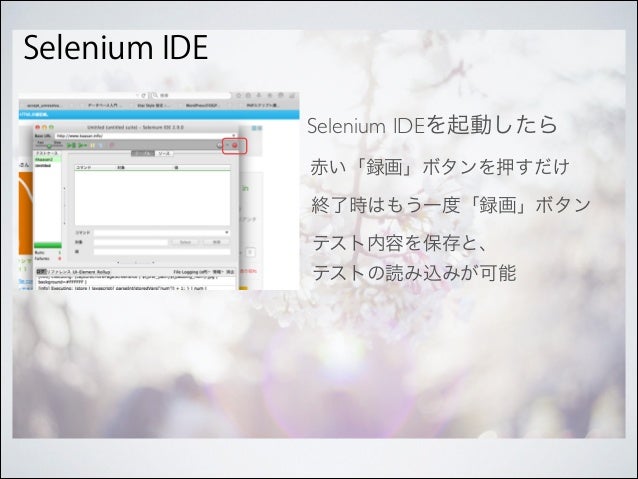The image size is (638, 479).
Task: Click the empty command table area
Action: 152,198
